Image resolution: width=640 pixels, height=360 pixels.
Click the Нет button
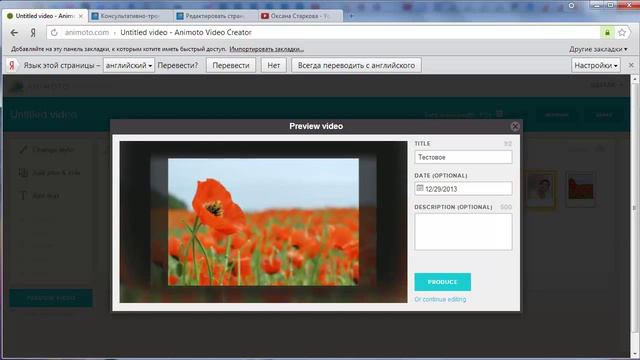pyautogui.click(x=273, y=65)
